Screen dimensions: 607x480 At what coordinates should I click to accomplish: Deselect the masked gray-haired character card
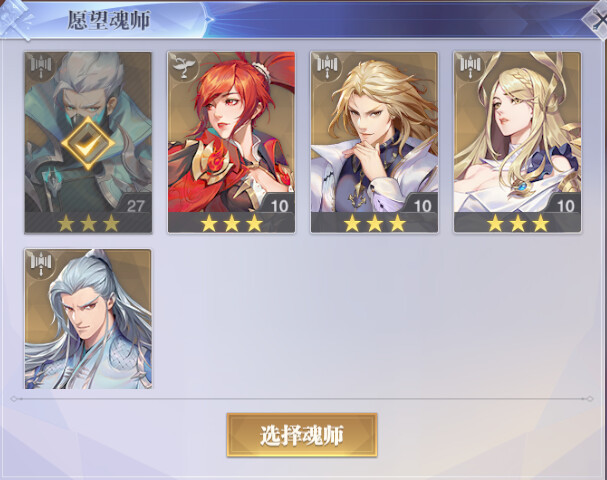coord(88,142)
